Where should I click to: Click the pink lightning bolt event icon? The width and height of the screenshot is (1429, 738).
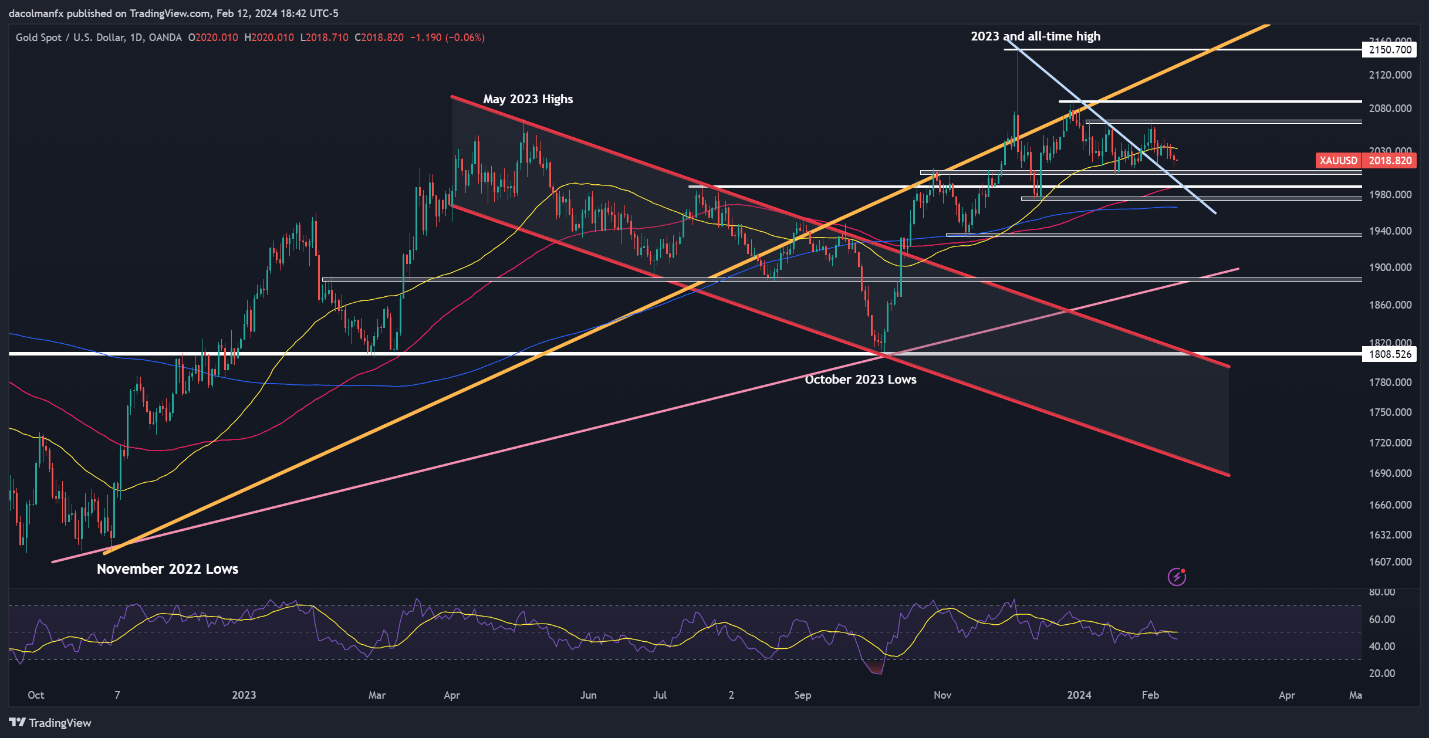1177,576
